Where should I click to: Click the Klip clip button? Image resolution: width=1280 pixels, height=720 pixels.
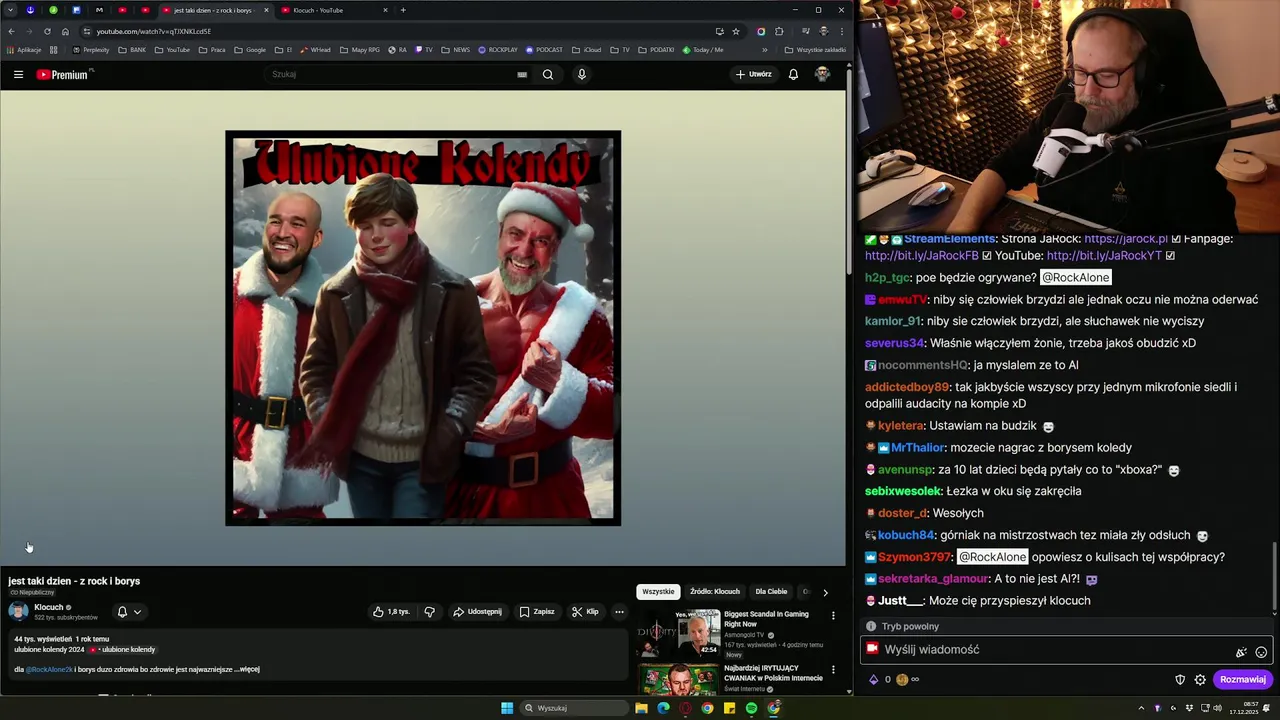pyautogui.click(x=586, y=612)
